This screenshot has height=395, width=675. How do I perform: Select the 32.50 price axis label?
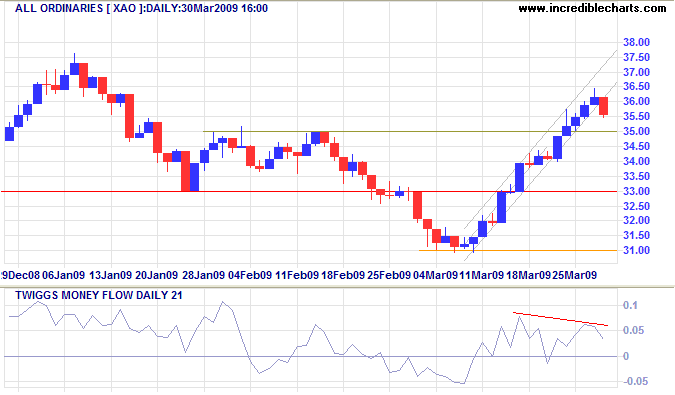point(636,206)
